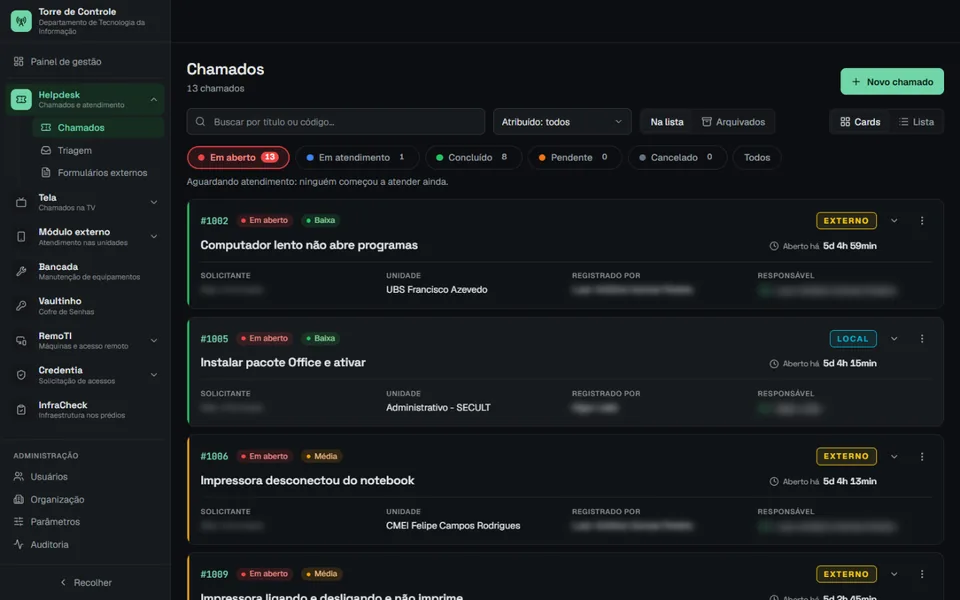Click the LOCAL badge on ticket #1005
The image size is (960, 600).
click(853, 339)
